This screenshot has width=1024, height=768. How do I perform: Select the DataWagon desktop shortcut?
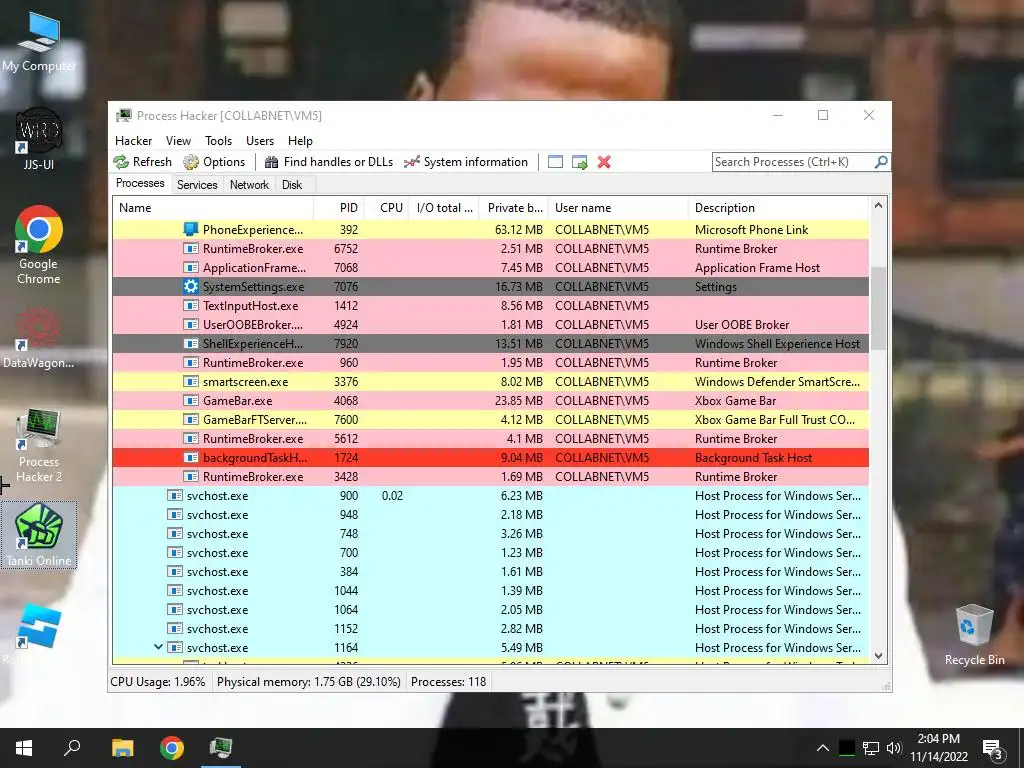(x=39, y=338)
